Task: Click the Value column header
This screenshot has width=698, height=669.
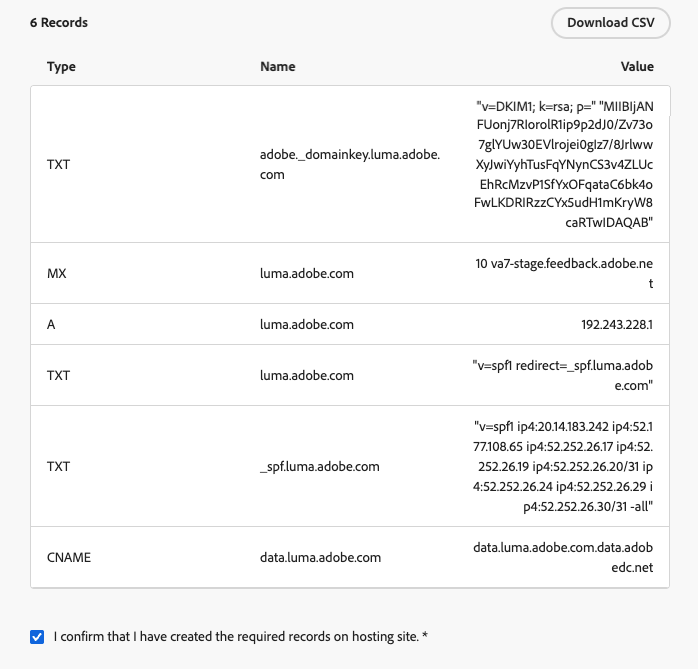Action: point(636,67)
